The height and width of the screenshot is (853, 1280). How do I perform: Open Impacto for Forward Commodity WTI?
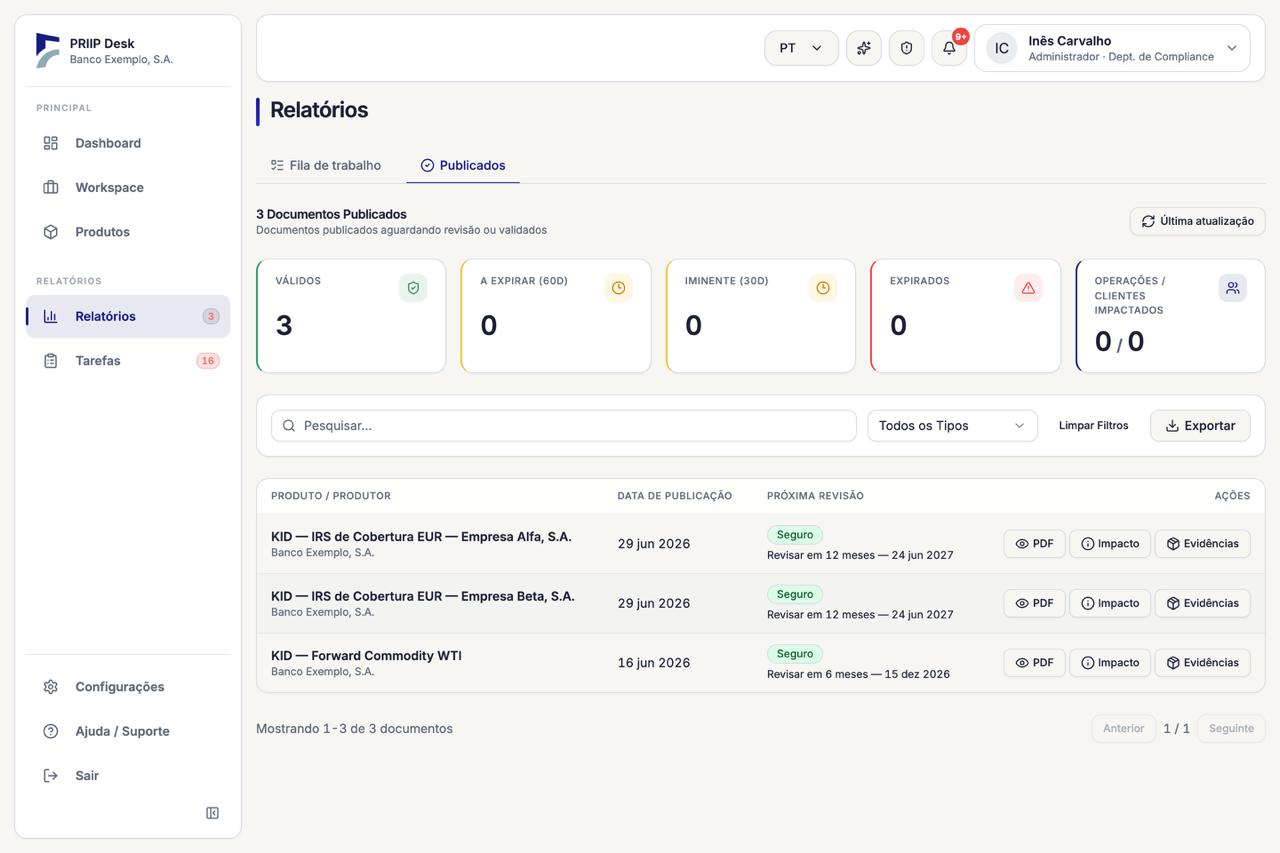coord(1110,663)
